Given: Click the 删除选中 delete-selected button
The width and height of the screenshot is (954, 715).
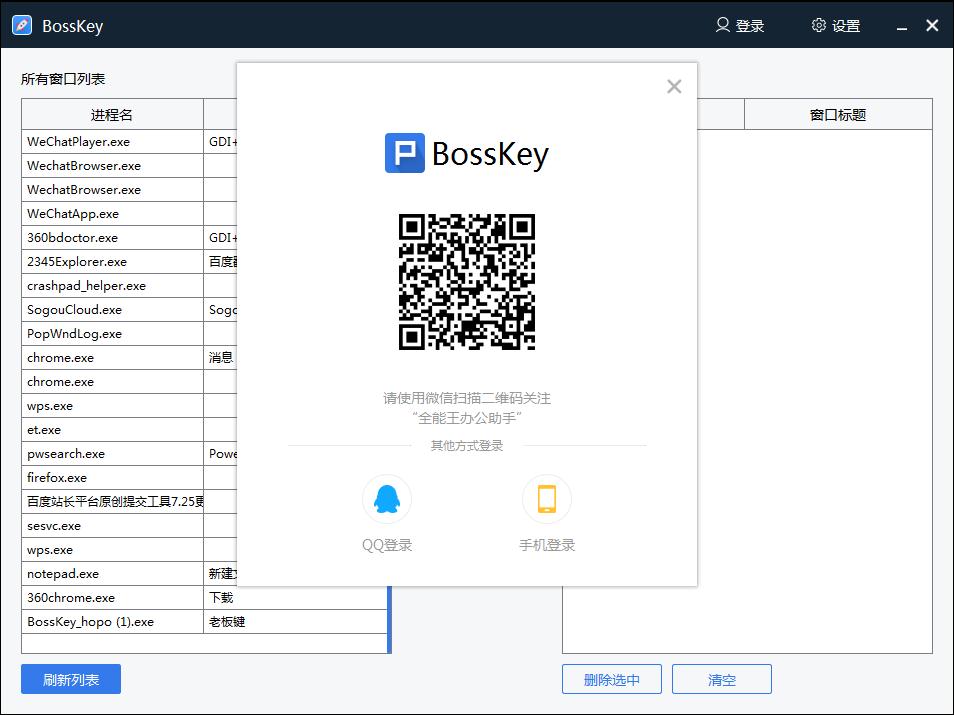Looking at the screenshot, I should tap(611, 678).
